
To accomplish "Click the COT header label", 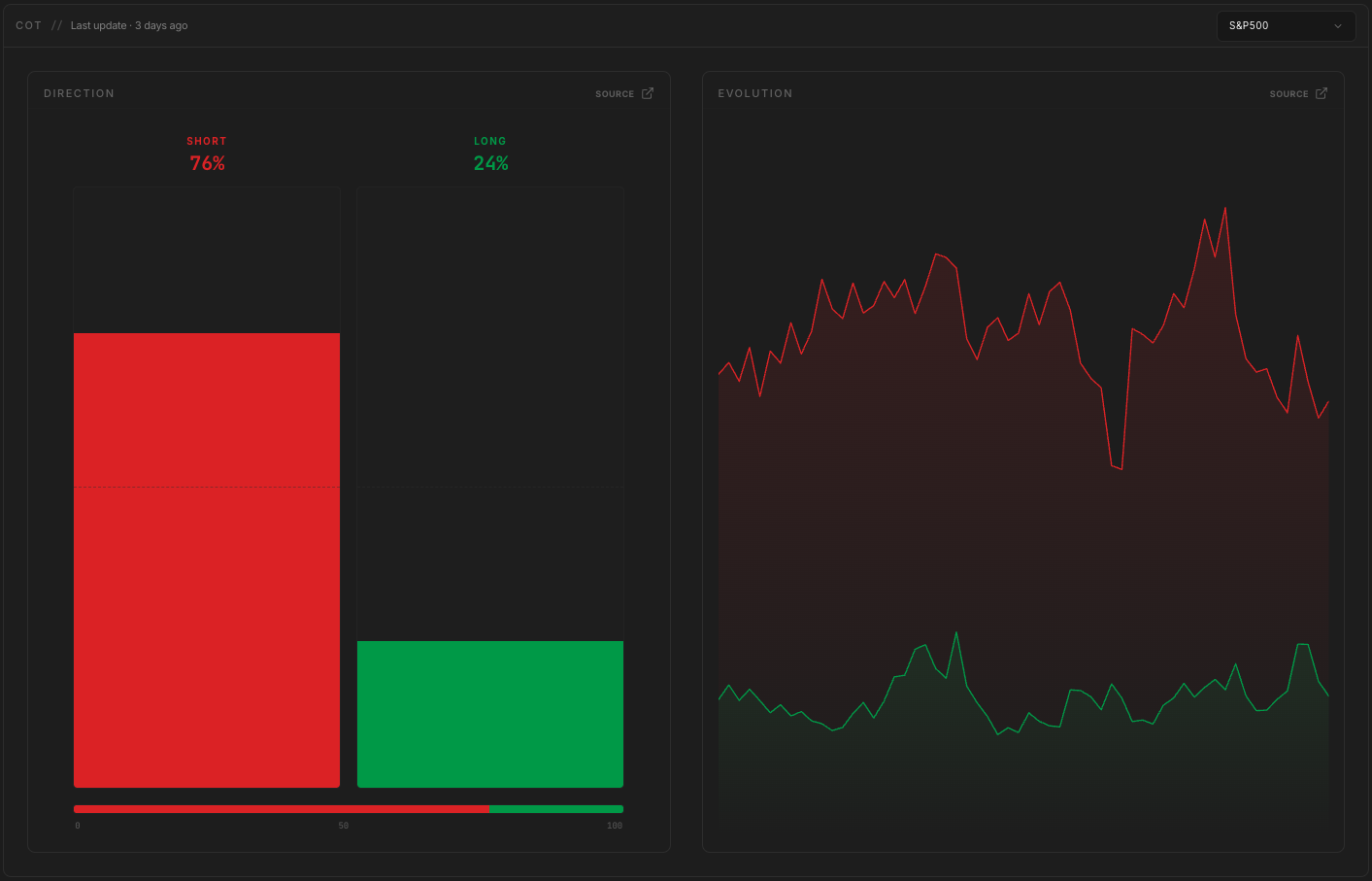I will point(29,25).
